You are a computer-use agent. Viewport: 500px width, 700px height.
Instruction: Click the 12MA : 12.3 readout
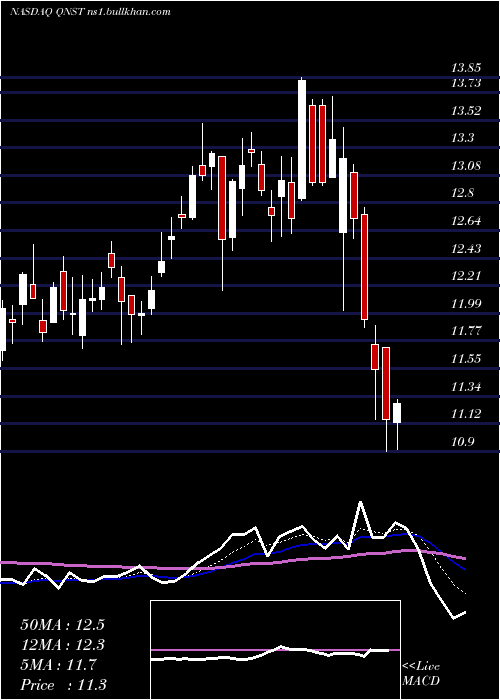[62, 645]
